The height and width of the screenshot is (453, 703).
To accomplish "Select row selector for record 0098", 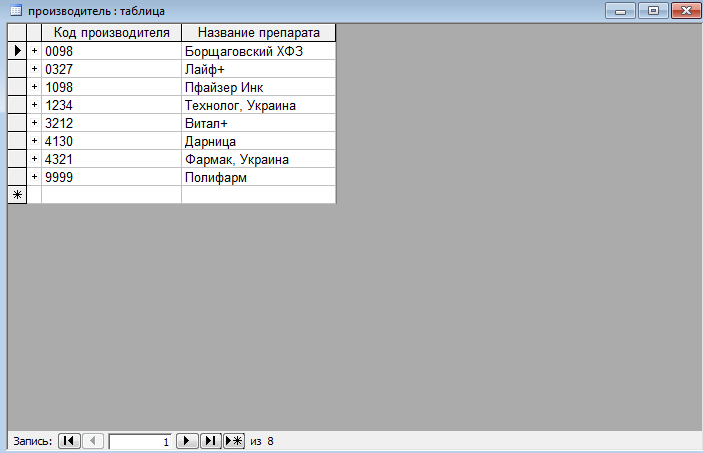I will point(17,51).
